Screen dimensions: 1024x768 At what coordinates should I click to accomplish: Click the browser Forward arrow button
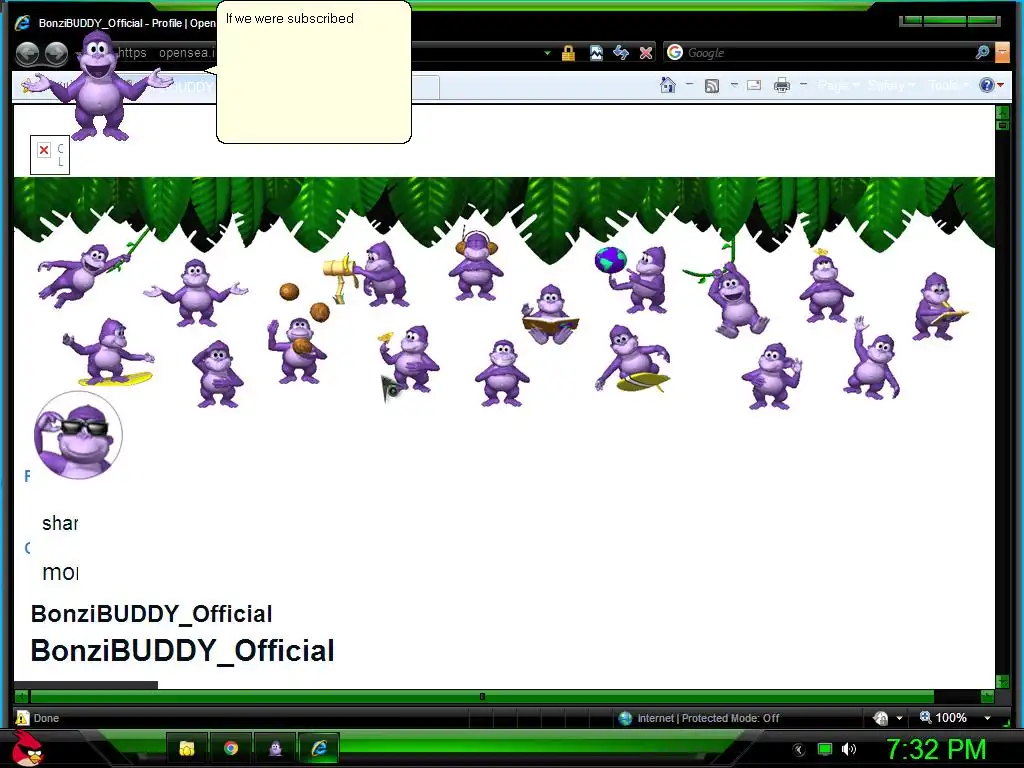56,54
